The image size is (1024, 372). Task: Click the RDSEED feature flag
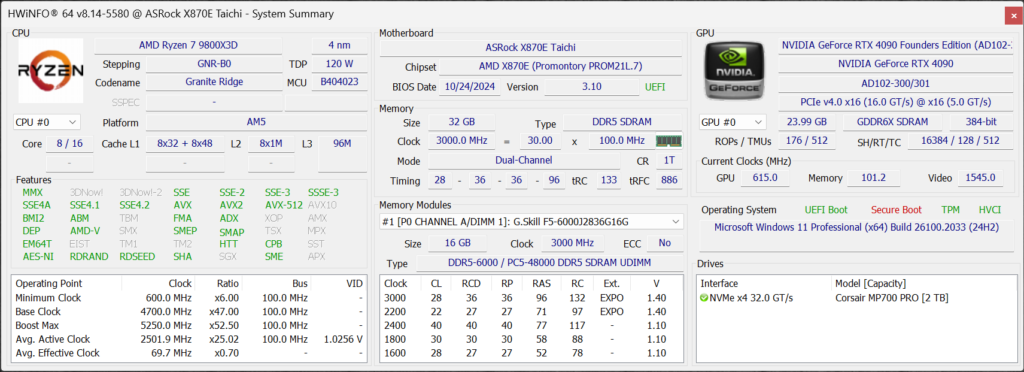(137, 256)
